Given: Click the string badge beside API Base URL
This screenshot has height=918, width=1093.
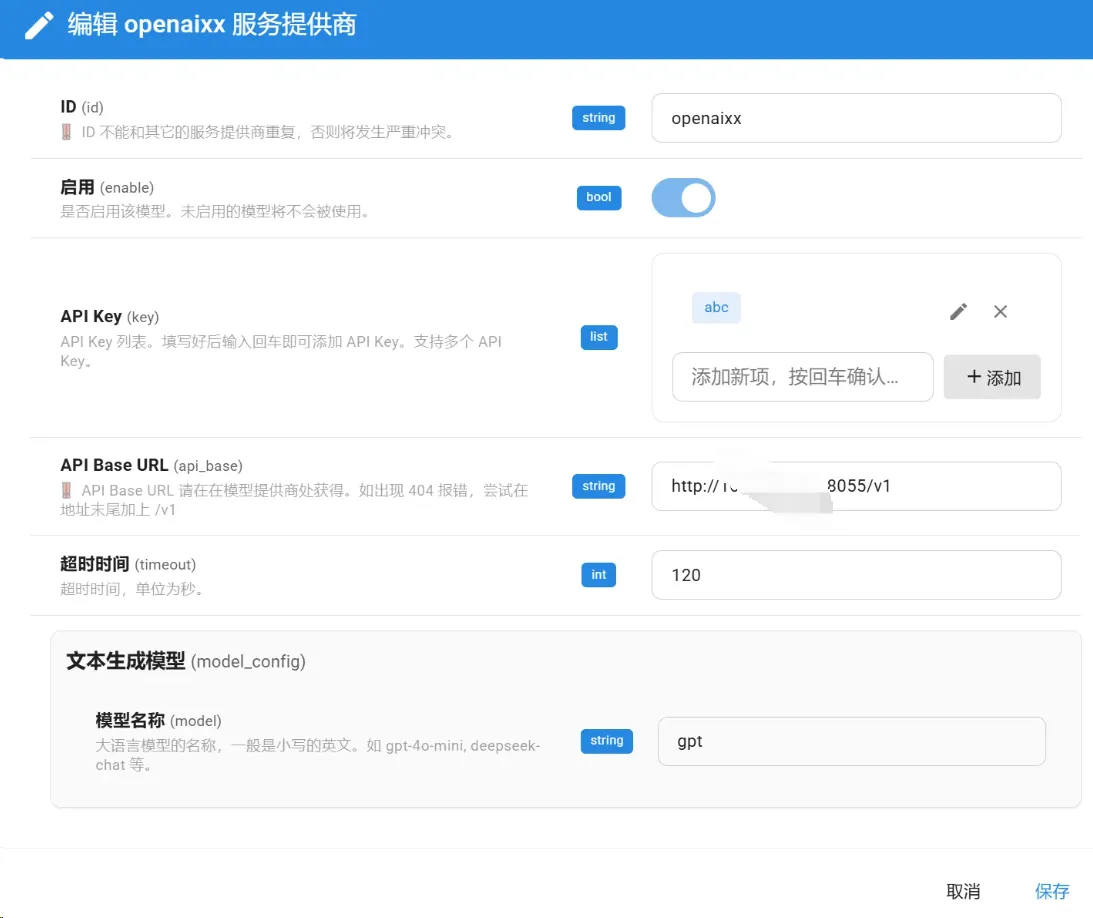Looking at the screenshot, I should click(x=598, y=486).
